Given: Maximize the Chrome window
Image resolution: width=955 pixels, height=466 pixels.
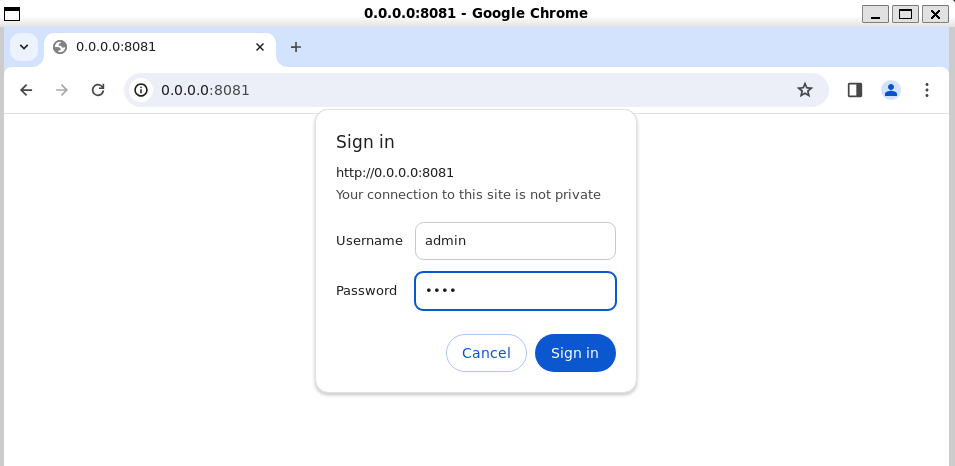Looking at the screenshot, I should pyautogui.click(x=906, y=13).
